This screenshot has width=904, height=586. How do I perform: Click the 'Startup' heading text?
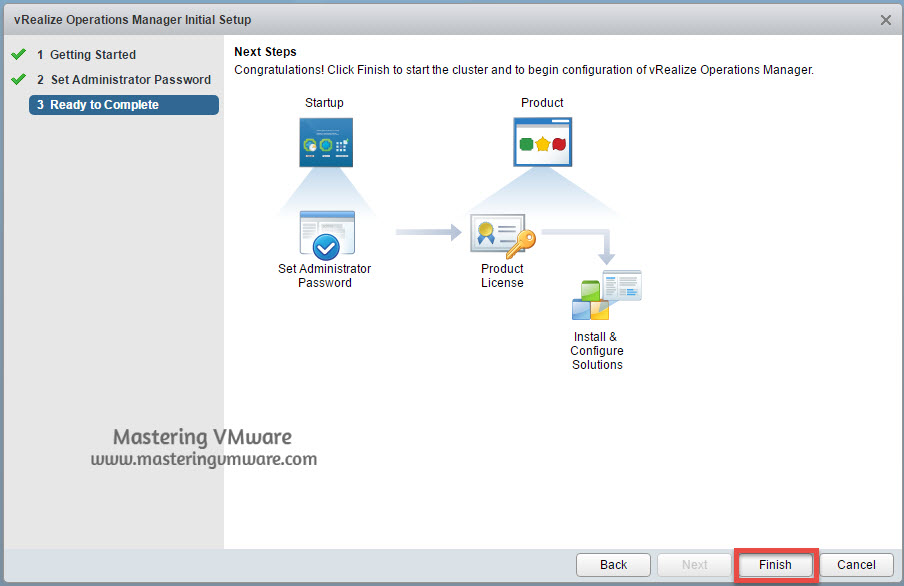pyautogui.click(x=324, y=103)
